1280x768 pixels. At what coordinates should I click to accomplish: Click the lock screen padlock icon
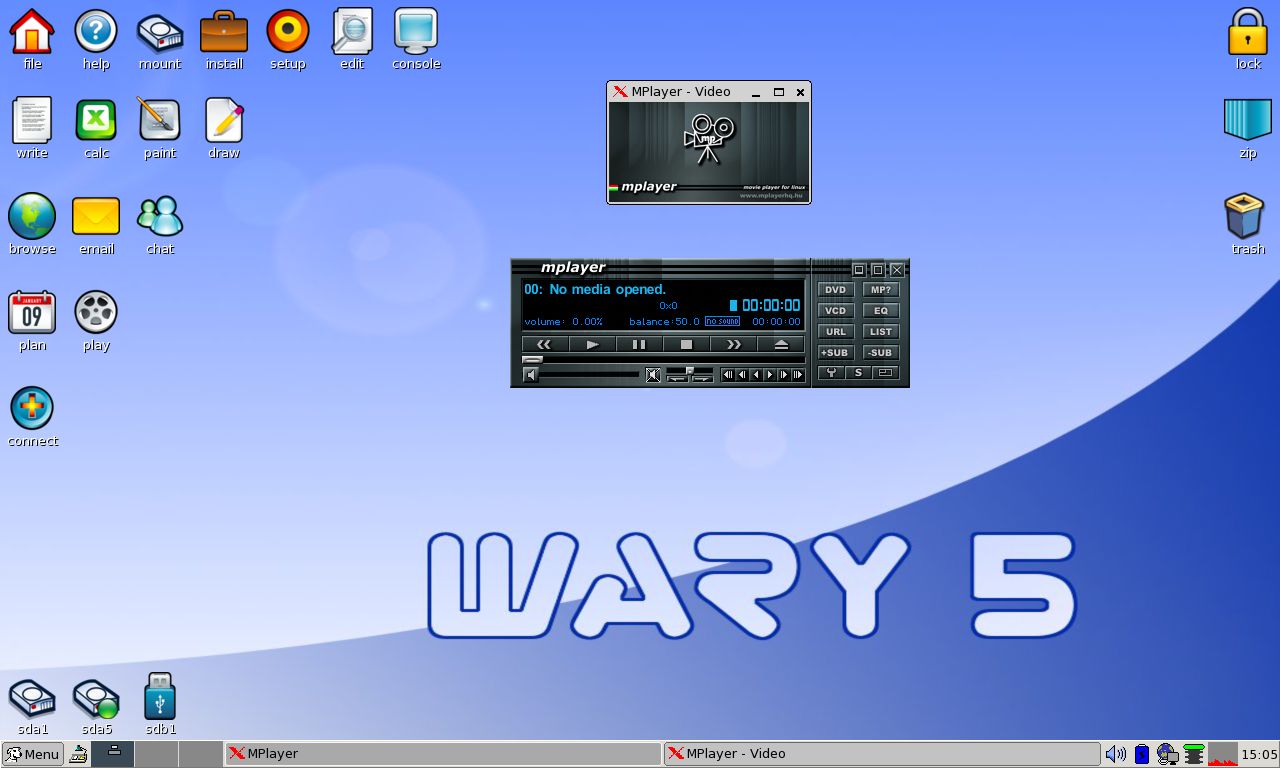pyautogui.click(x=1248, y=39)
